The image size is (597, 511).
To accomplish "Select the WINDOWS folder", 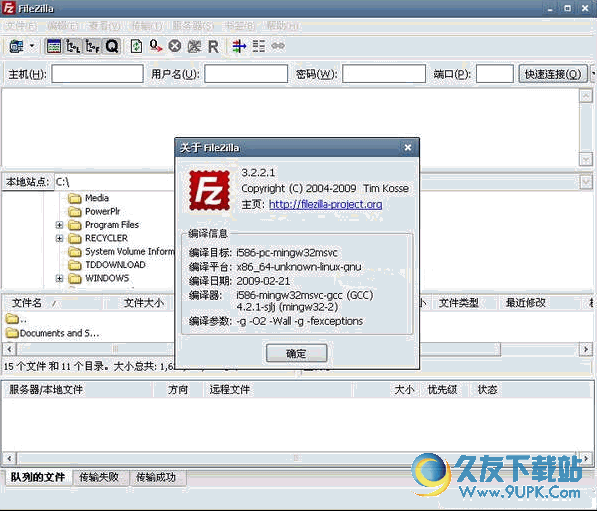I will point(107,278).
